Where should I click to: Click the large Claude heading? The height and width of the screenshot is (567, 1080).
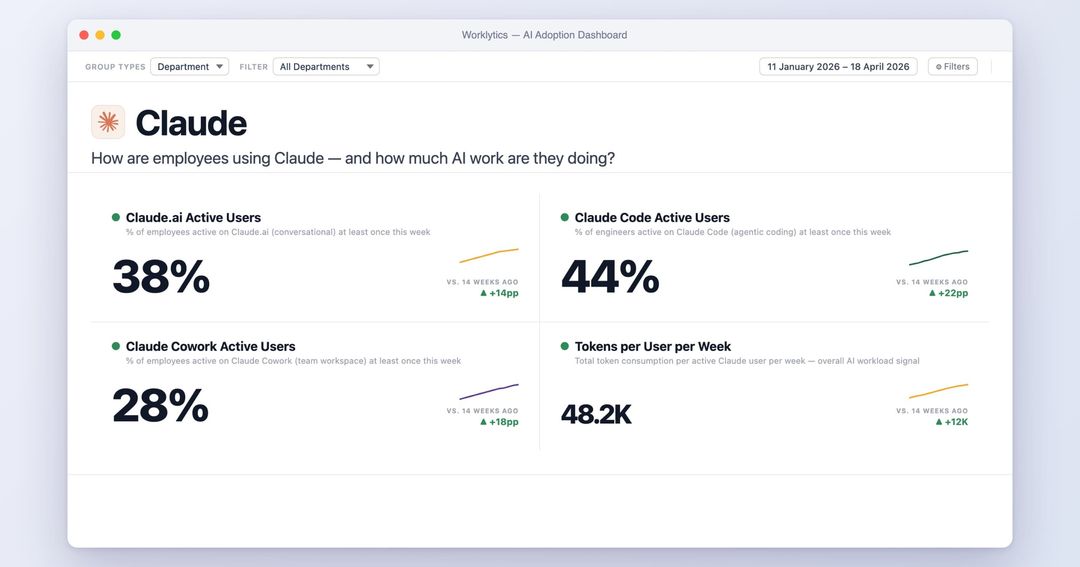[191, 123]
